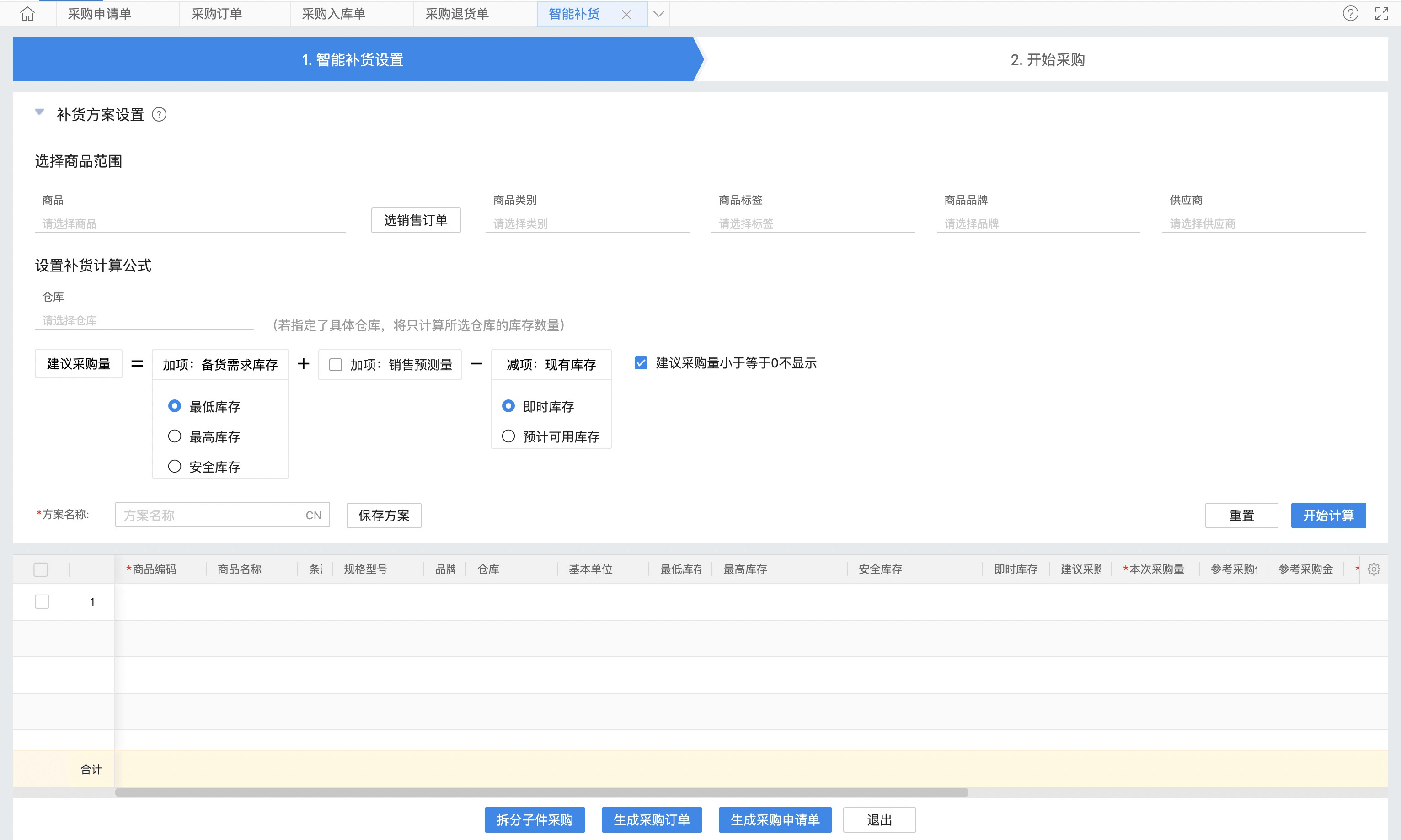Viewport: 1401px width, 840px height.
Task: Open the 仓库 selection field
Action: point(144,320)
